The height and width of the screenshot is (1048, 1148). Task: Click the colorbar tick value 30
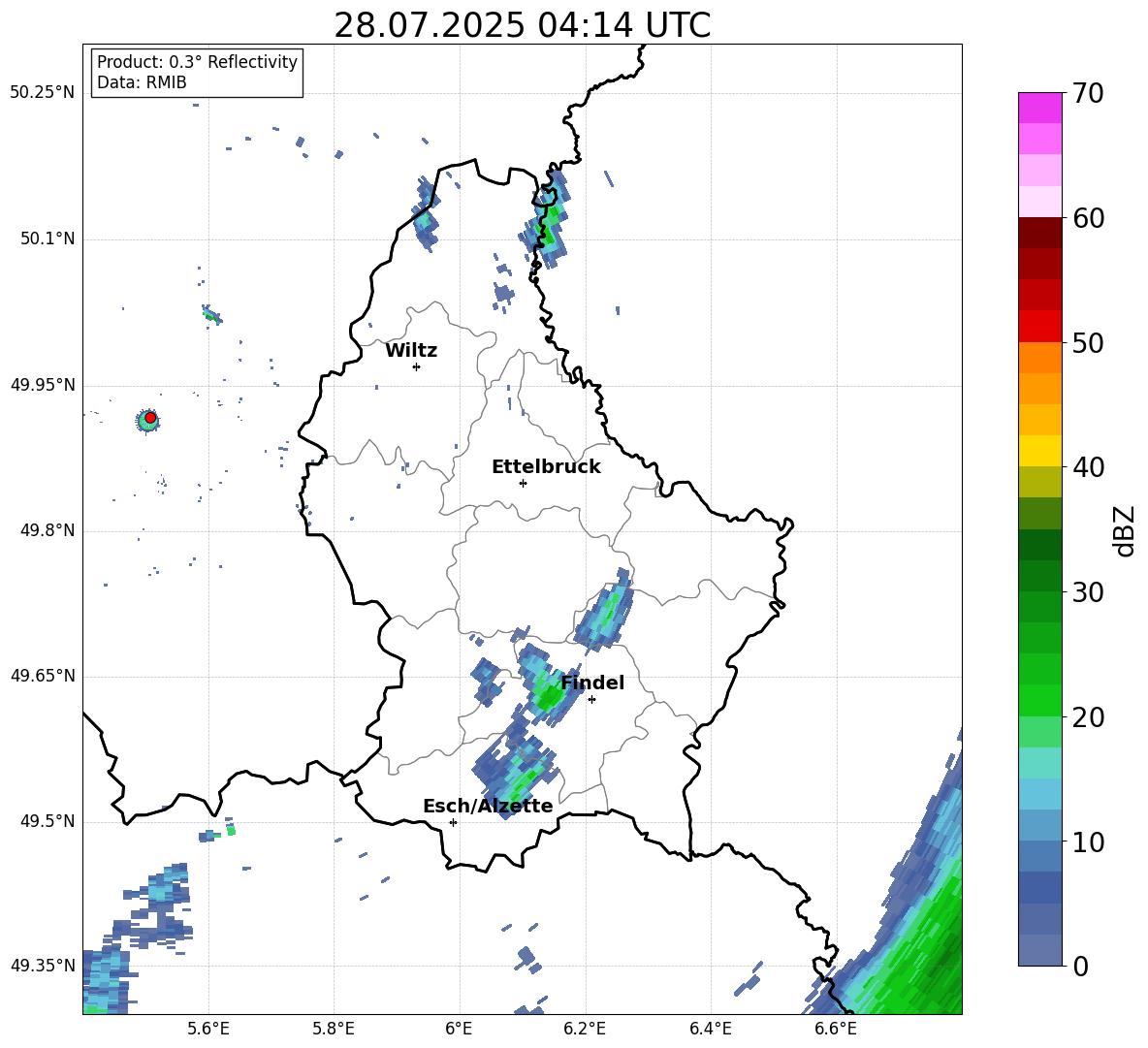1088,592
